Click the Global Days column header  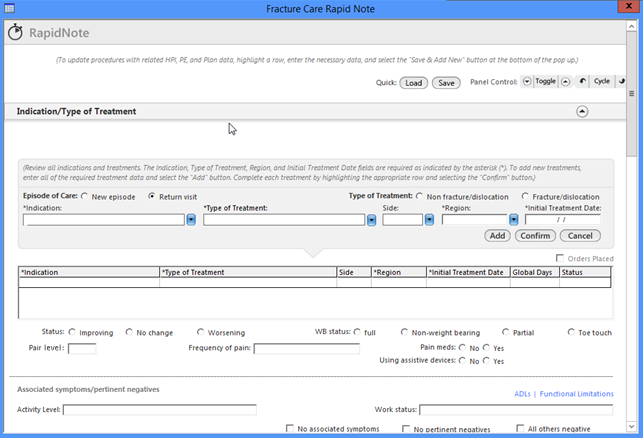(x=535, y=272)
